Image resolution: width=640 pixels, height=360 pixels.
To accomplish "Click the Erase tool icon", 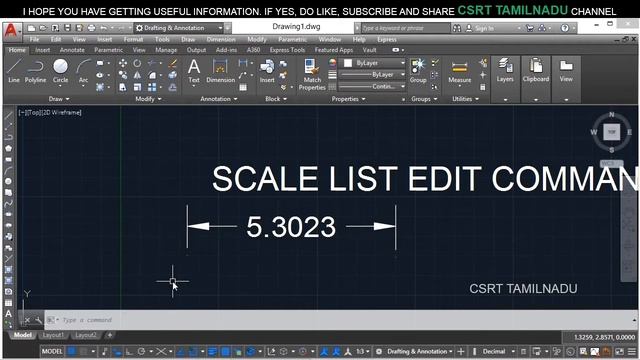I will point(173,63).
